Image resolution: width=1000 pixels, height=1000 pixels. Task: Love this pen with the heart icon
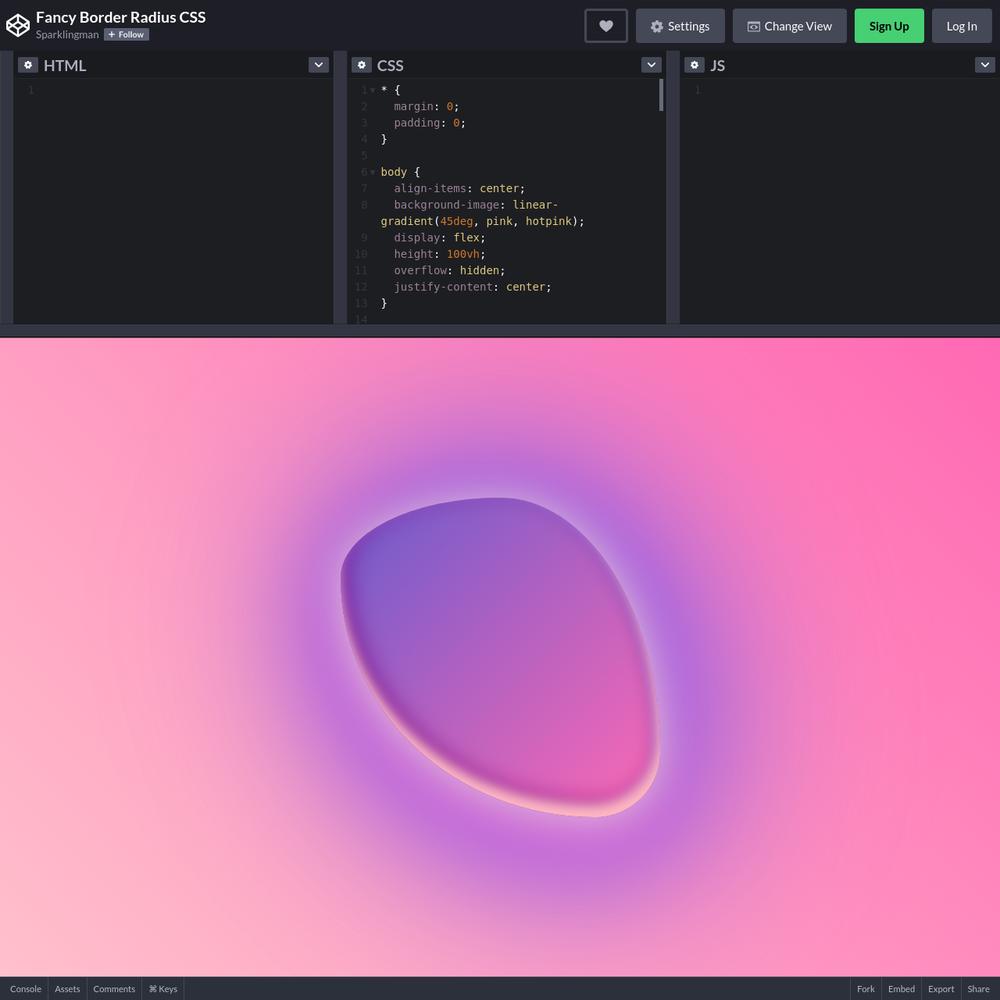[606, 26]
